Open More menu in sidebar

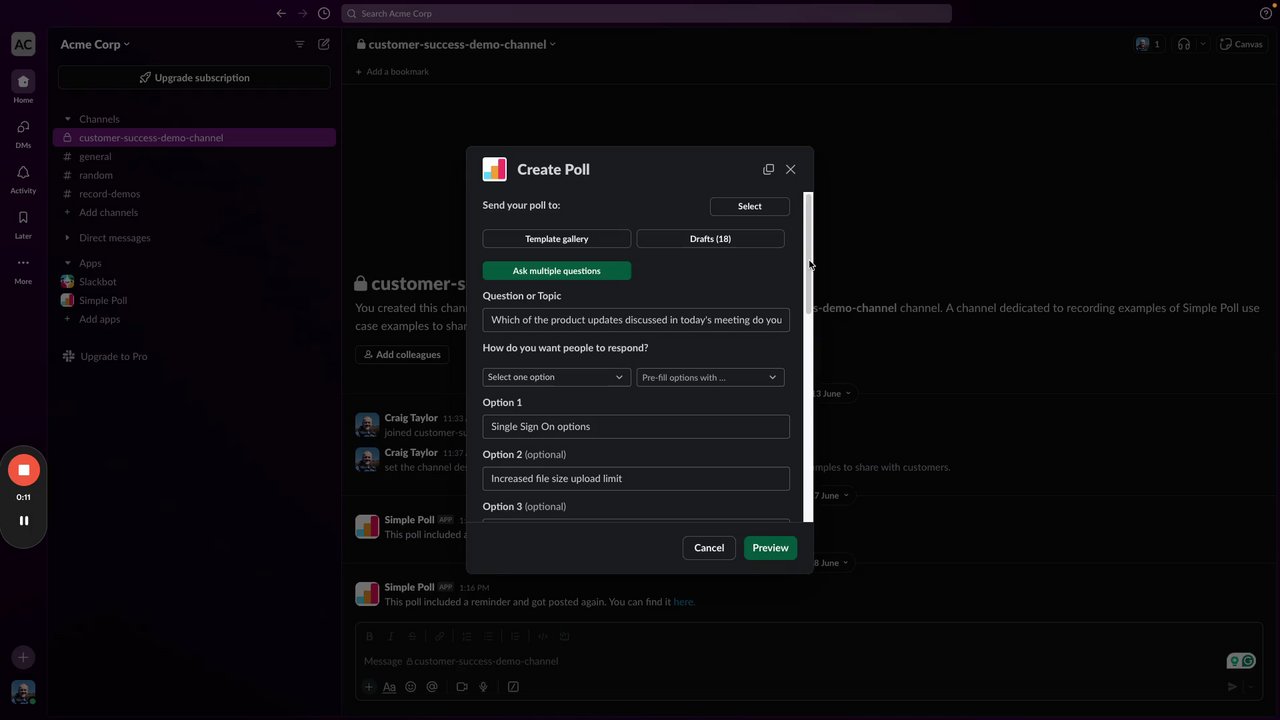[23, 269]
